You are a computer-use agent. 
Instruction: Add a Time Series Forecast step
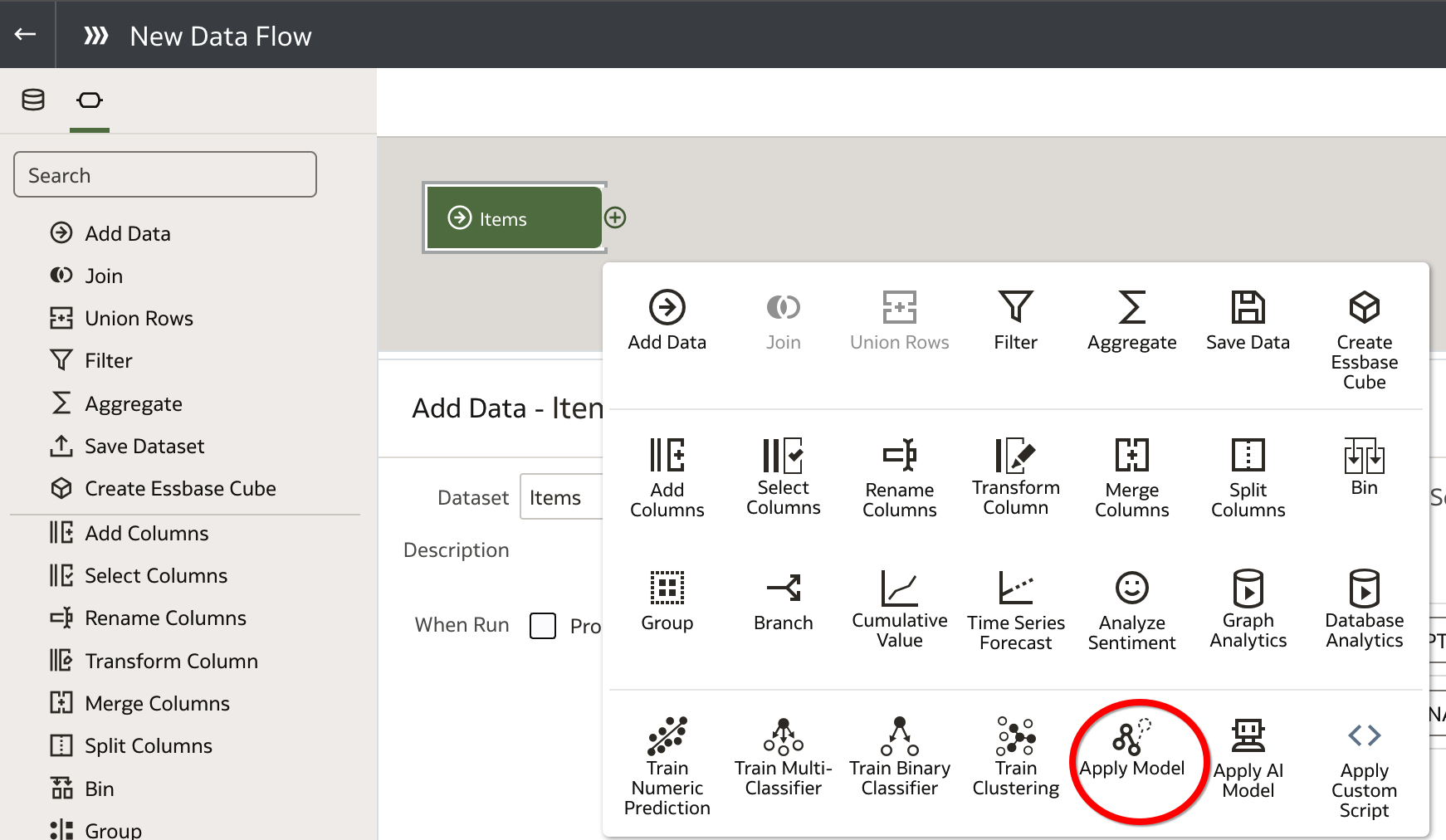pyautogui.click(x=1015, y=610)
